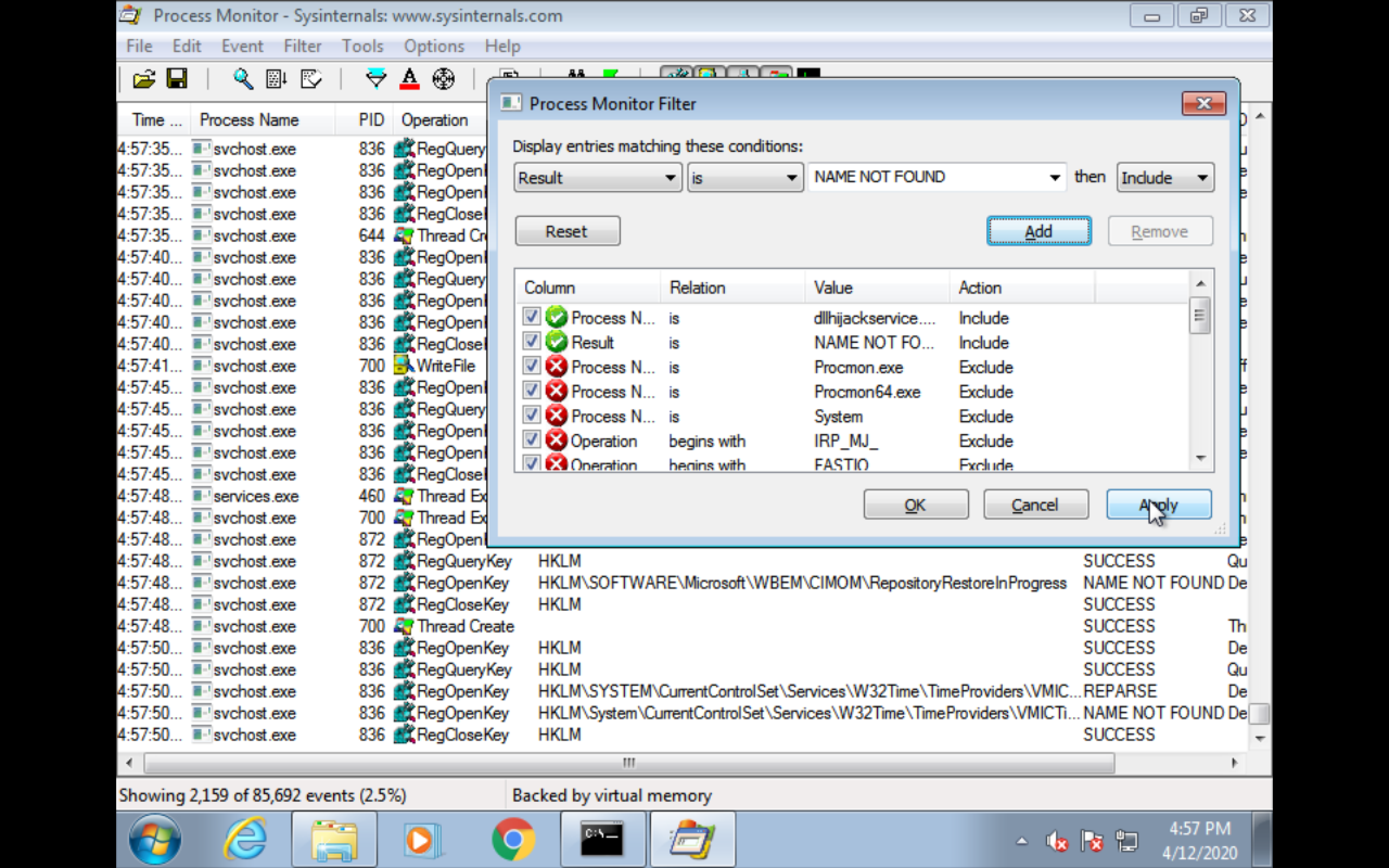Toggle the Procmon64.exe Exclude filter checkbox
Viewport: 1389px width, 868px height.
point(532,391)
